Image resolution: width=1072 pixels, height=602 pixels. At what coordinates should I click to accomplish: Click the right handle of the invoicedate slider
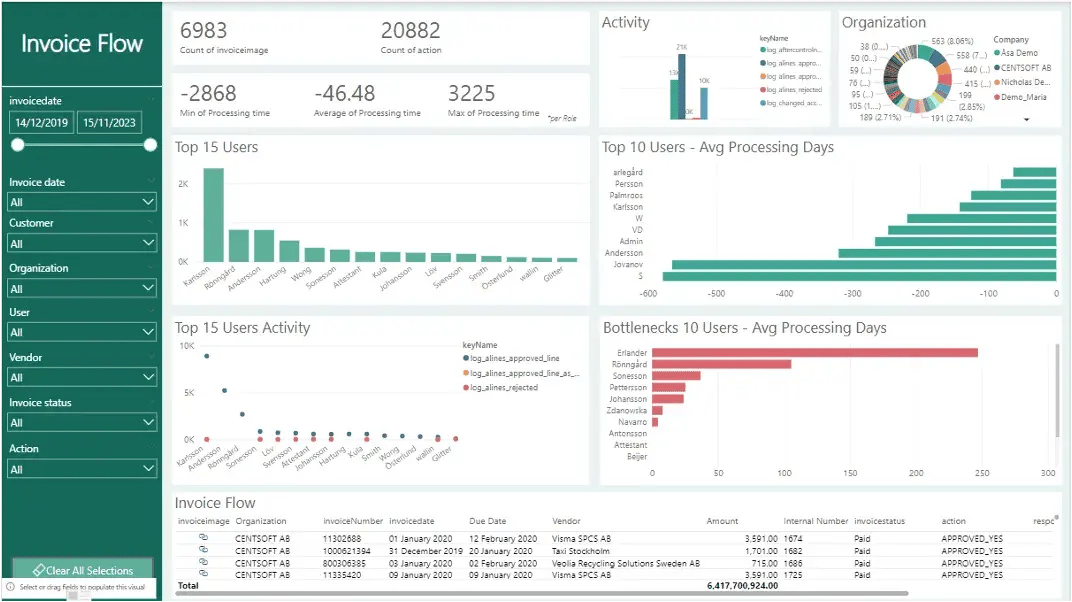(x=151, y=144)
